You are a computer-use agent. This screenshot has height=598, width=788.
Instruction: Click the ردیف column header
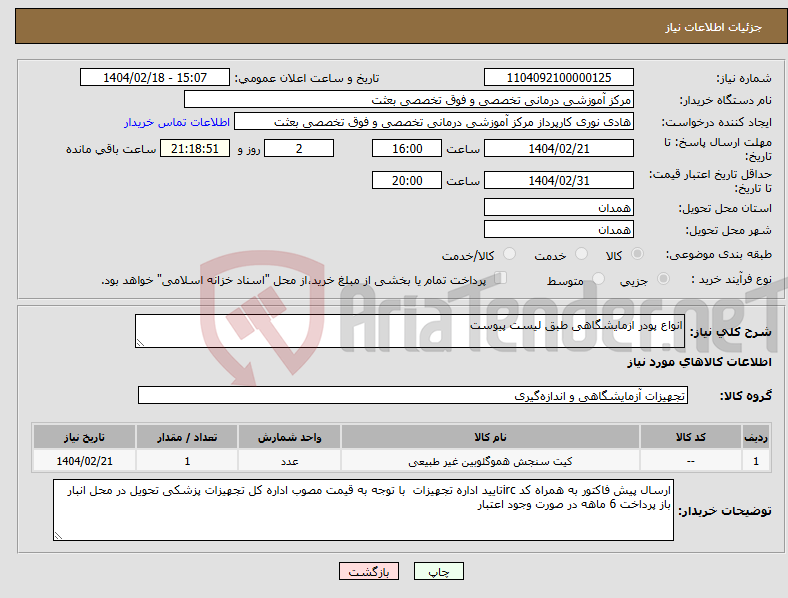(x=756, y=437)
